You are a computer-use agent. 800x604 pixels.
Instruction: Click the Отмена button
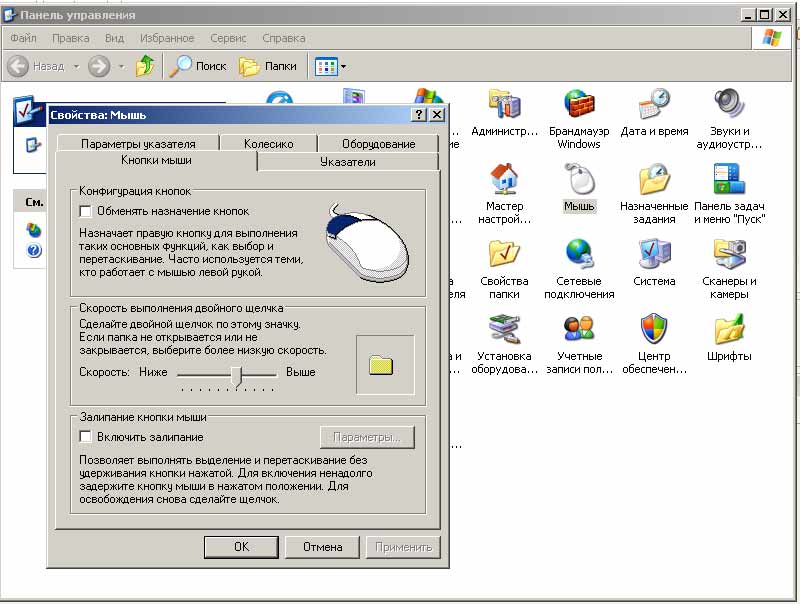[x=322, y=547]
